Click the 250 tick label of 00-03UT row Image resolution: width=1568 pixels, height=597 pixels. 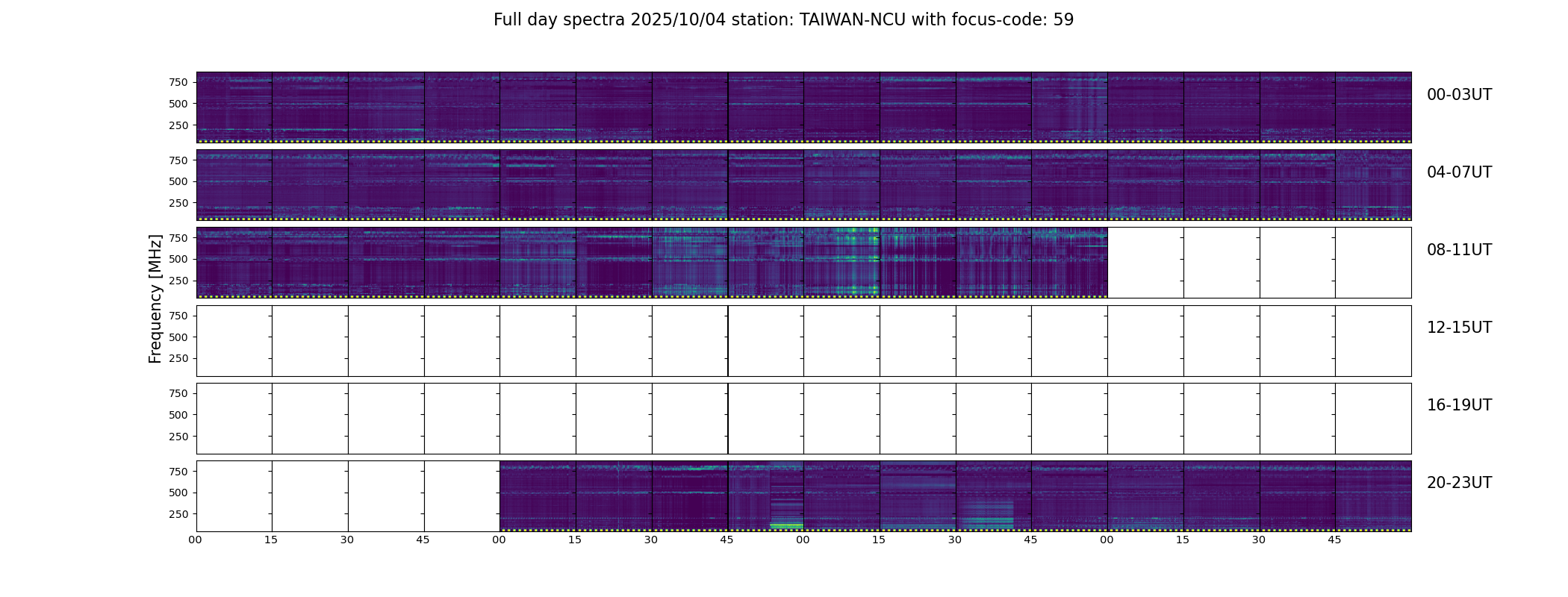point(178,125)
